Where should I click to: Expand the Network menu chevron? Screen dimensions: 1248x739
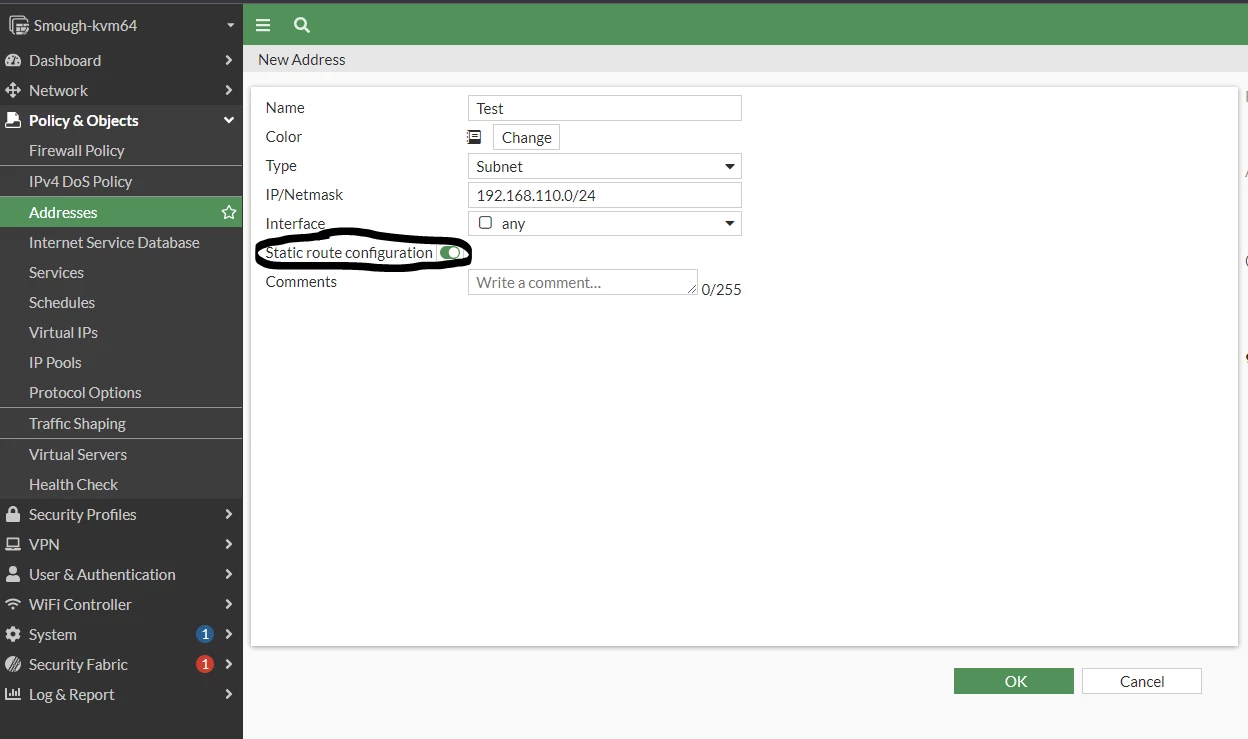point(229,90)
